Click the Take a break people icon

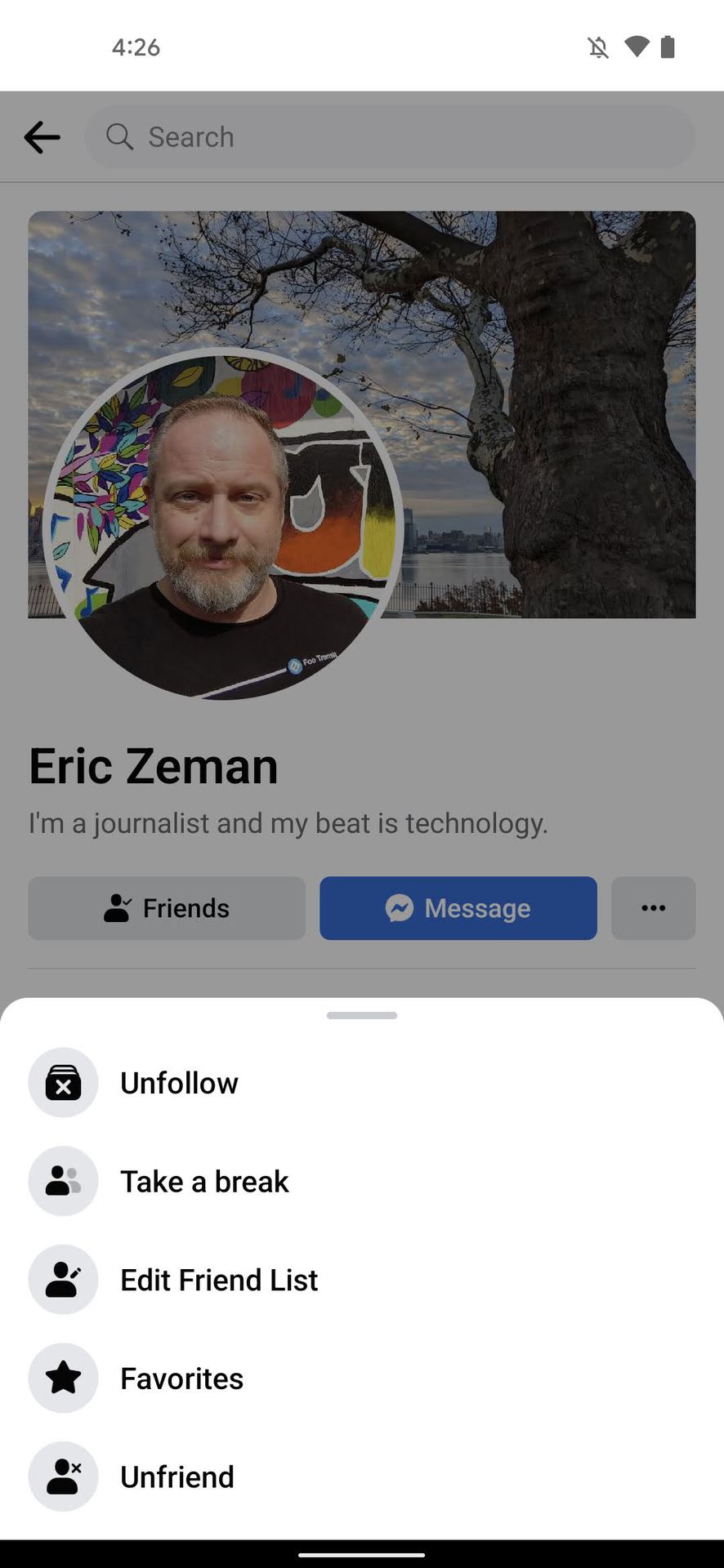point(63,1181)
